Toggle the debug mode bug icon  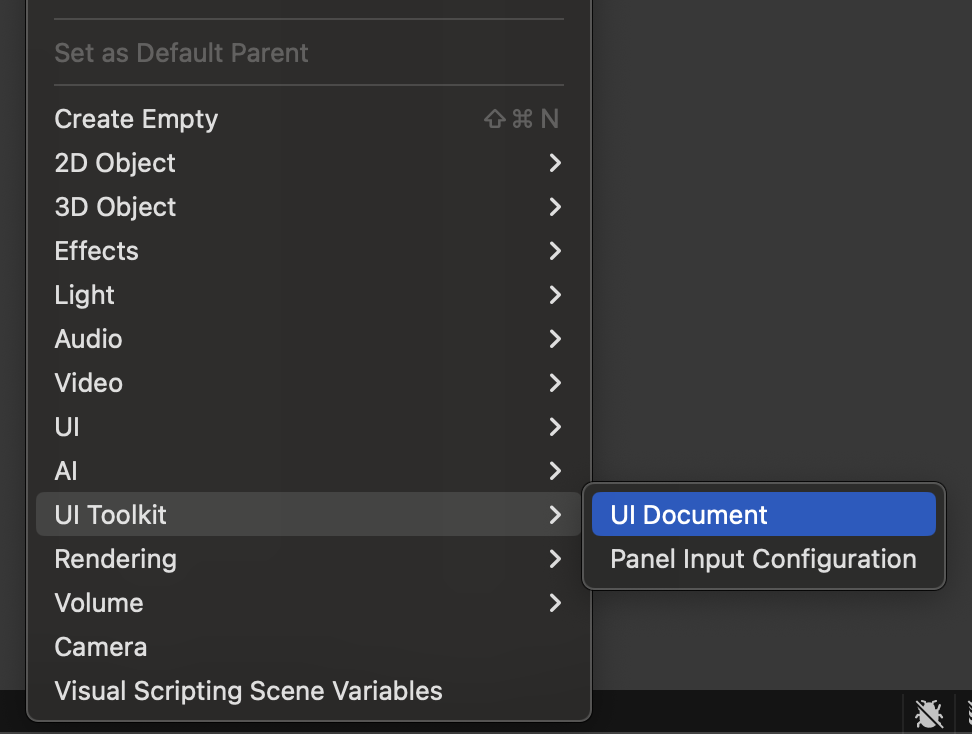pyautogui.click(x=929, y=713)
